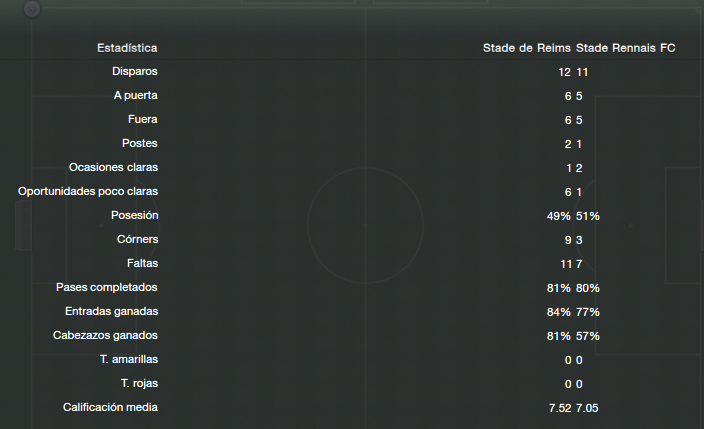Click the 7.52 average rating value
The image size is (704, 429).
[x=560, y=408]
